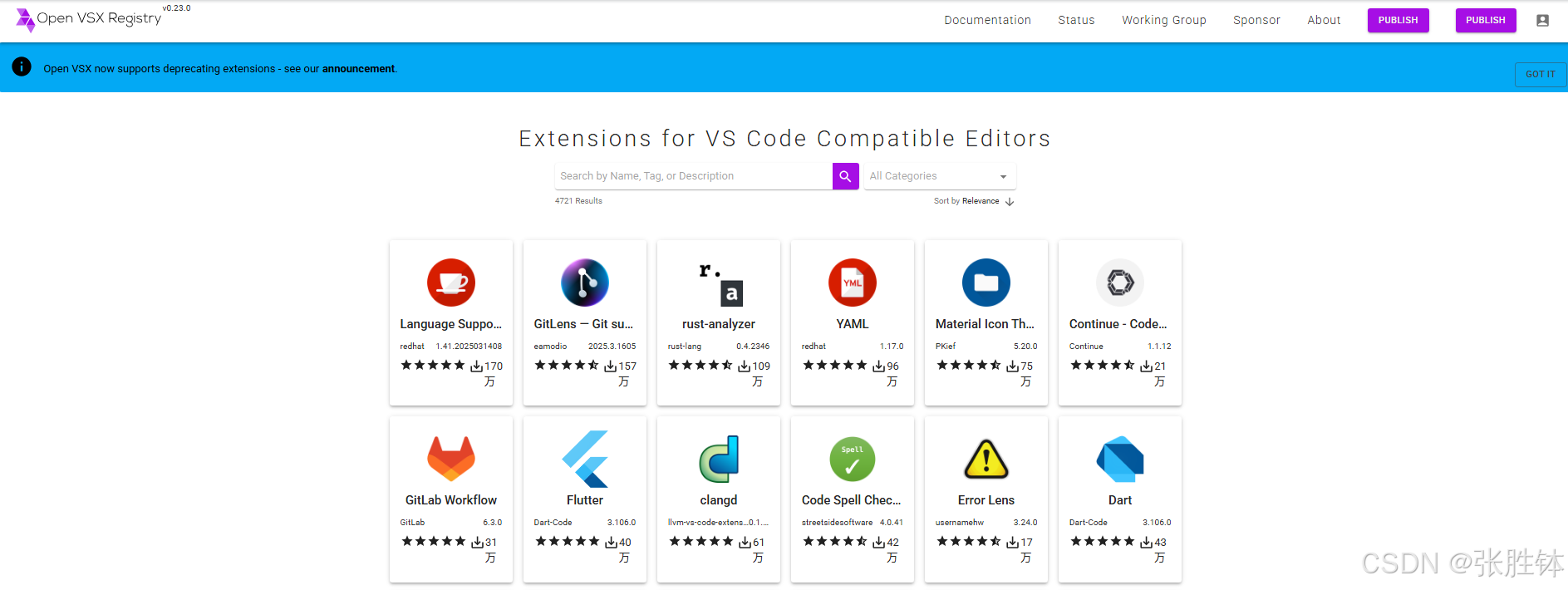
Task: Click the star rating on rust-analyzer card
Action: coord(700,365)
